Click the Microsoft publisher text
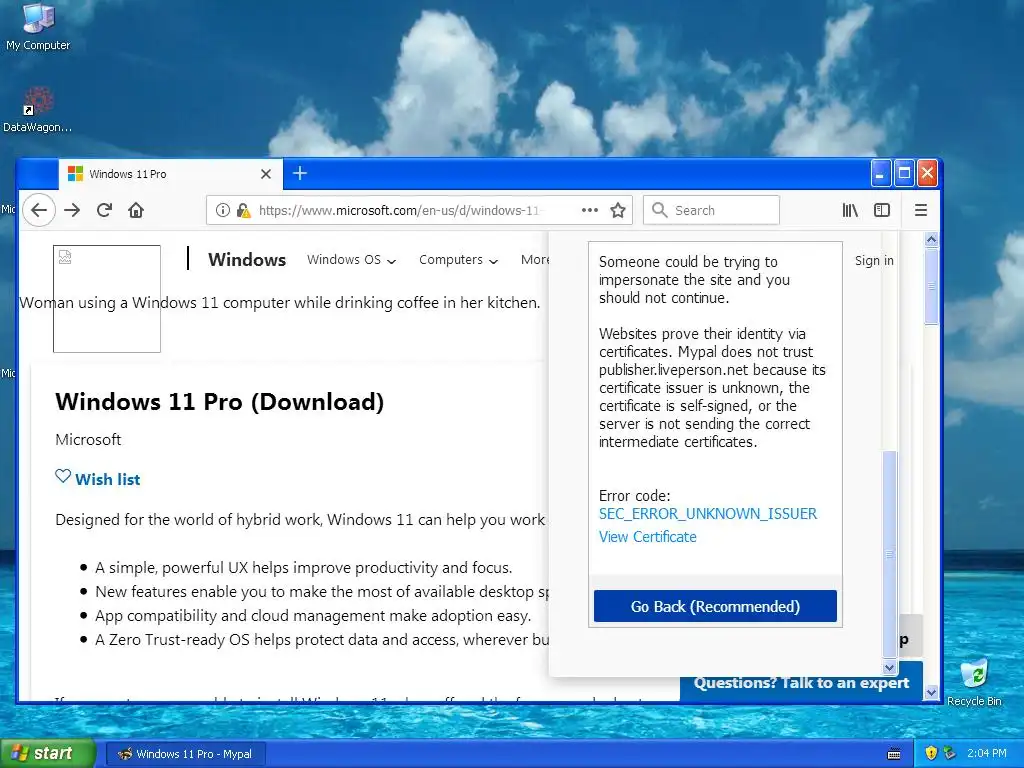This screenshot has height=768, width=1024. click(88, 440)
